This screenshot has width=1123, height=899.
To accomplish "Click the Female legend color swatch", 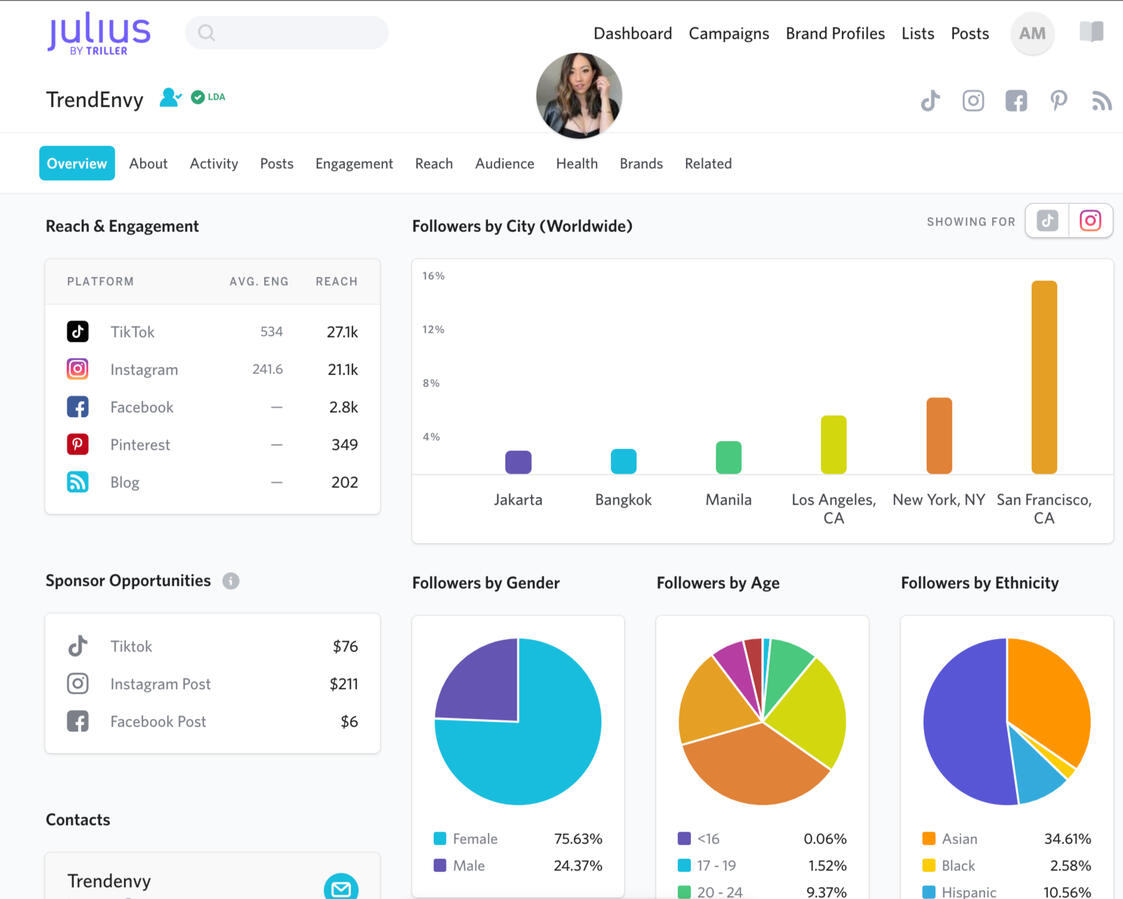I will (440, 839).
